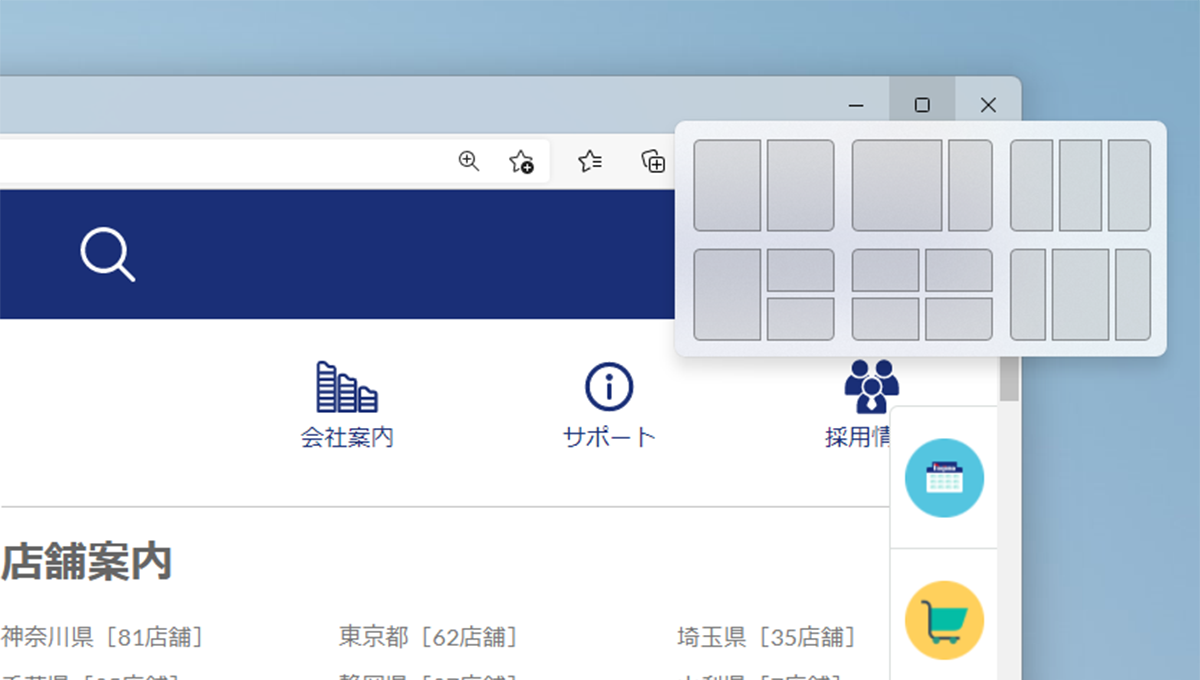The width and height of the screenshot is (1200, 680).
Task: Add this page to favorites star icon
Action: [521, 162]
